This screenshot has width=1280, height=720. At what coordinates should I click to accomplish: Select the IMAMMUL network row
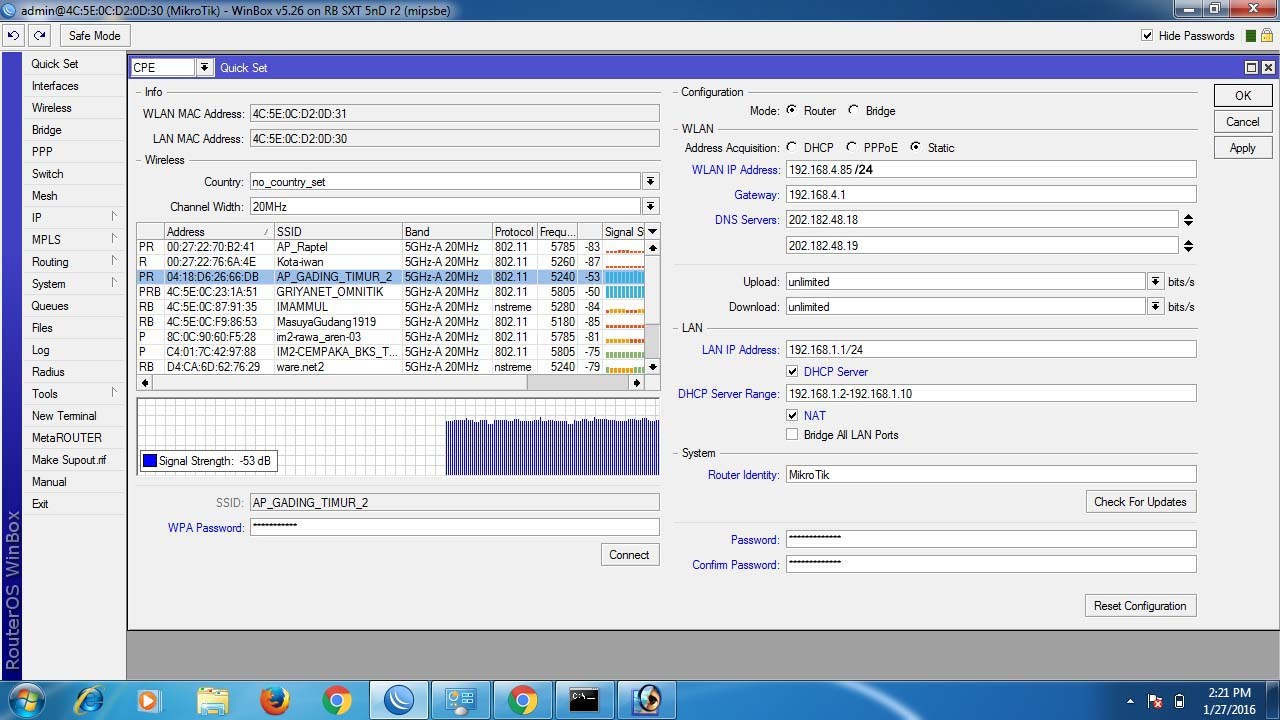pyautogui.click(x=390, y=307)
